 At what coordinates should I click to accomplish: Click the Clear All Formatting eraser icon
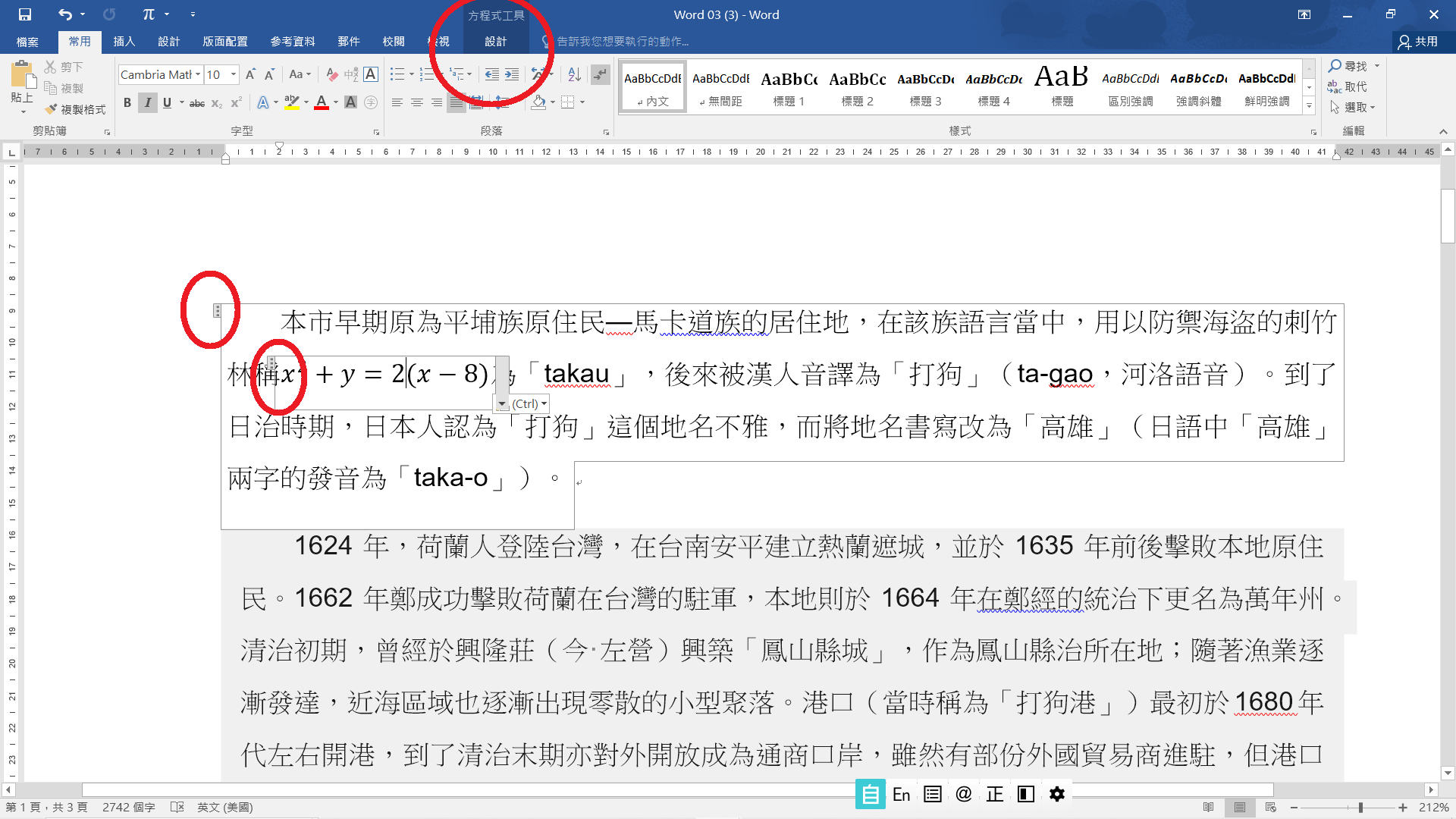331,74
